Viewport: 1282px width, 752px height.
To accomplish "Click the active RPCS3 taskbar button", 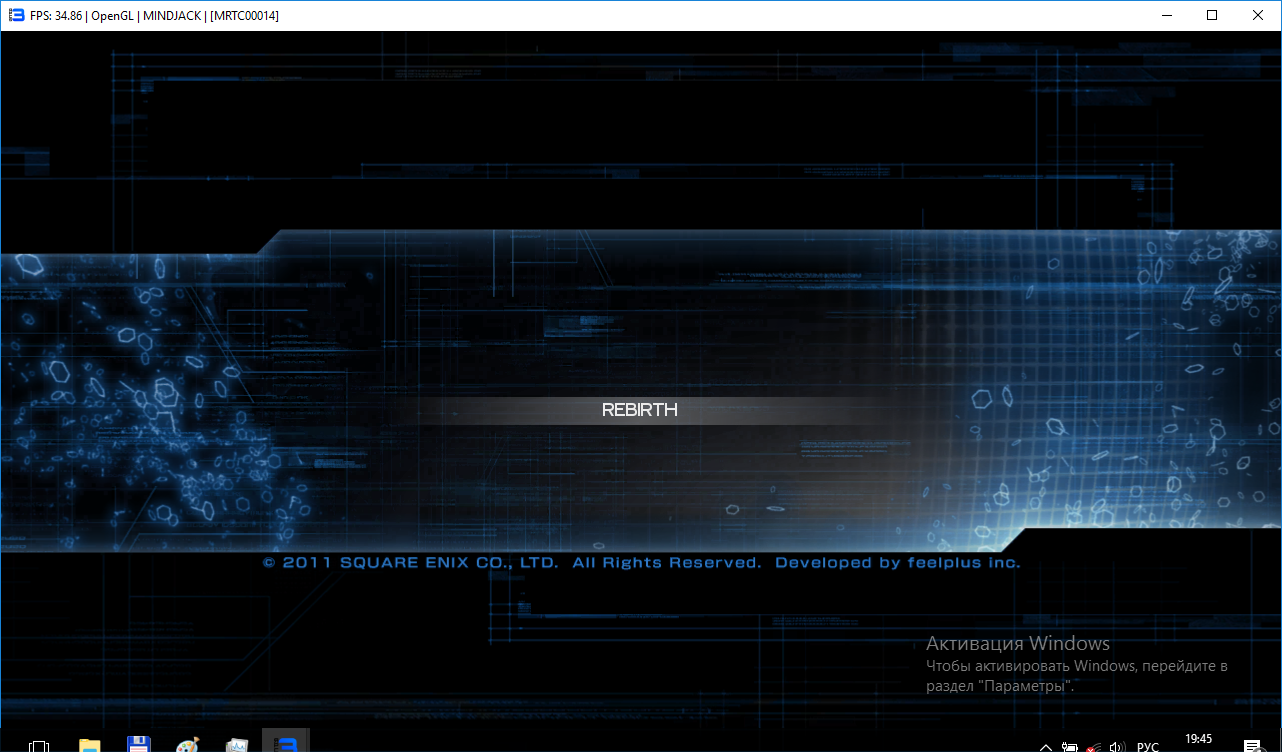I will (x=286, y=744).
